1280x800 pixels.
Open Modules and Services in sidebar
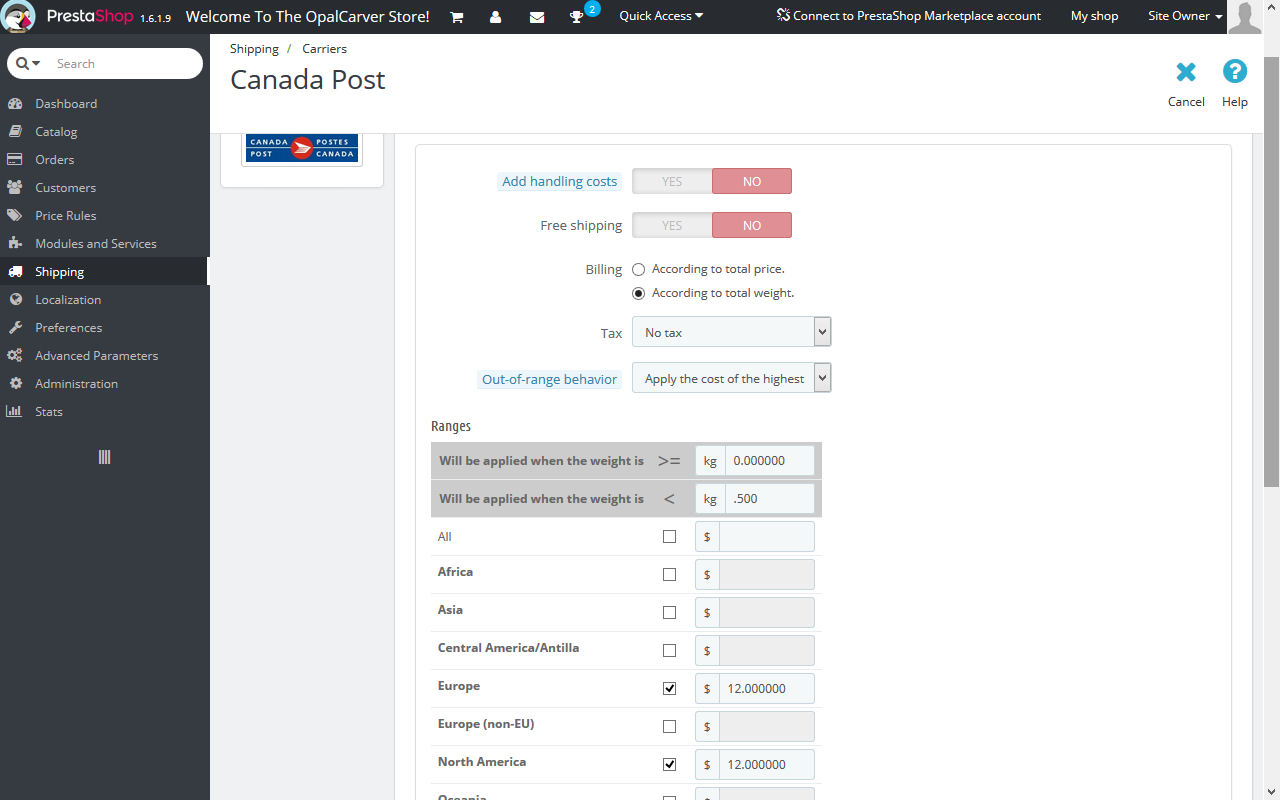96,243
